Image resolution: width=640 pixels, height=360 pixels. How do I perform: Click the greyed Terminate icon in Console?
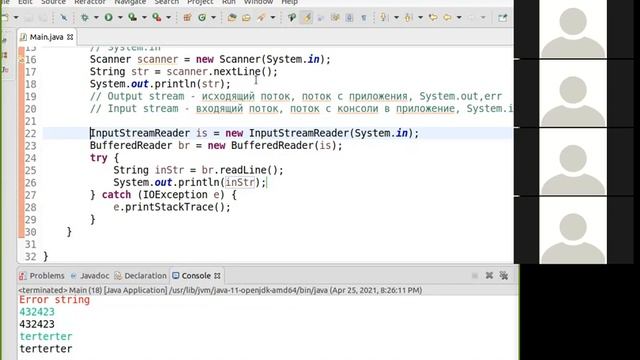click(x=475, y=276)
